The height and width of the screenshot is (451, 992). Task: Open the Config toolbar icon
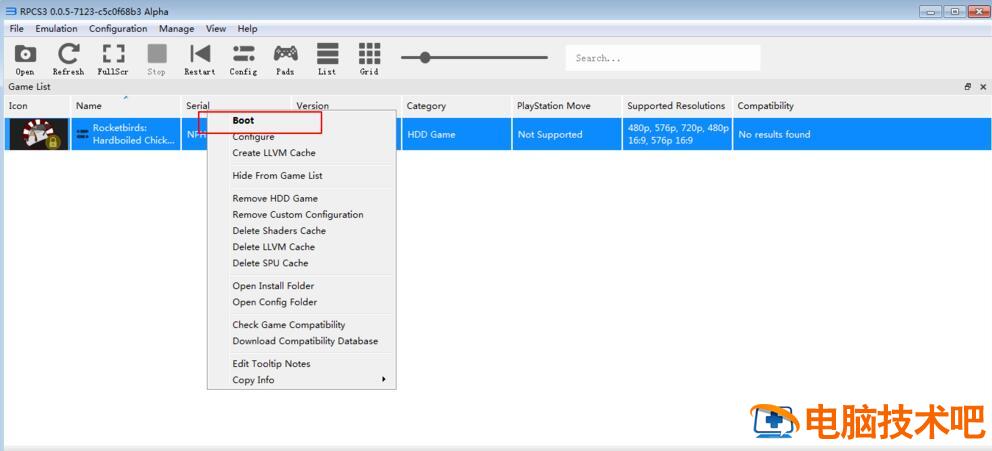243,59
